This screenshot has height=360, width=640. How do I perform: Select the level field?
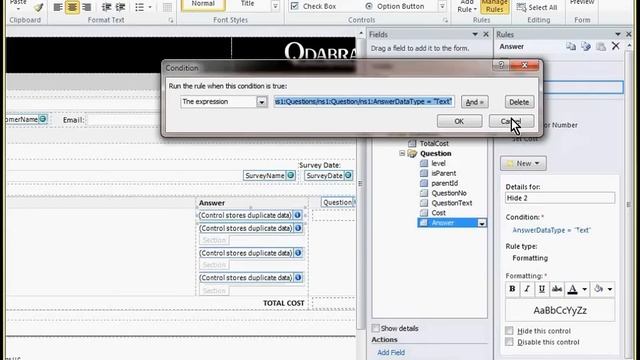pos(438,163)
